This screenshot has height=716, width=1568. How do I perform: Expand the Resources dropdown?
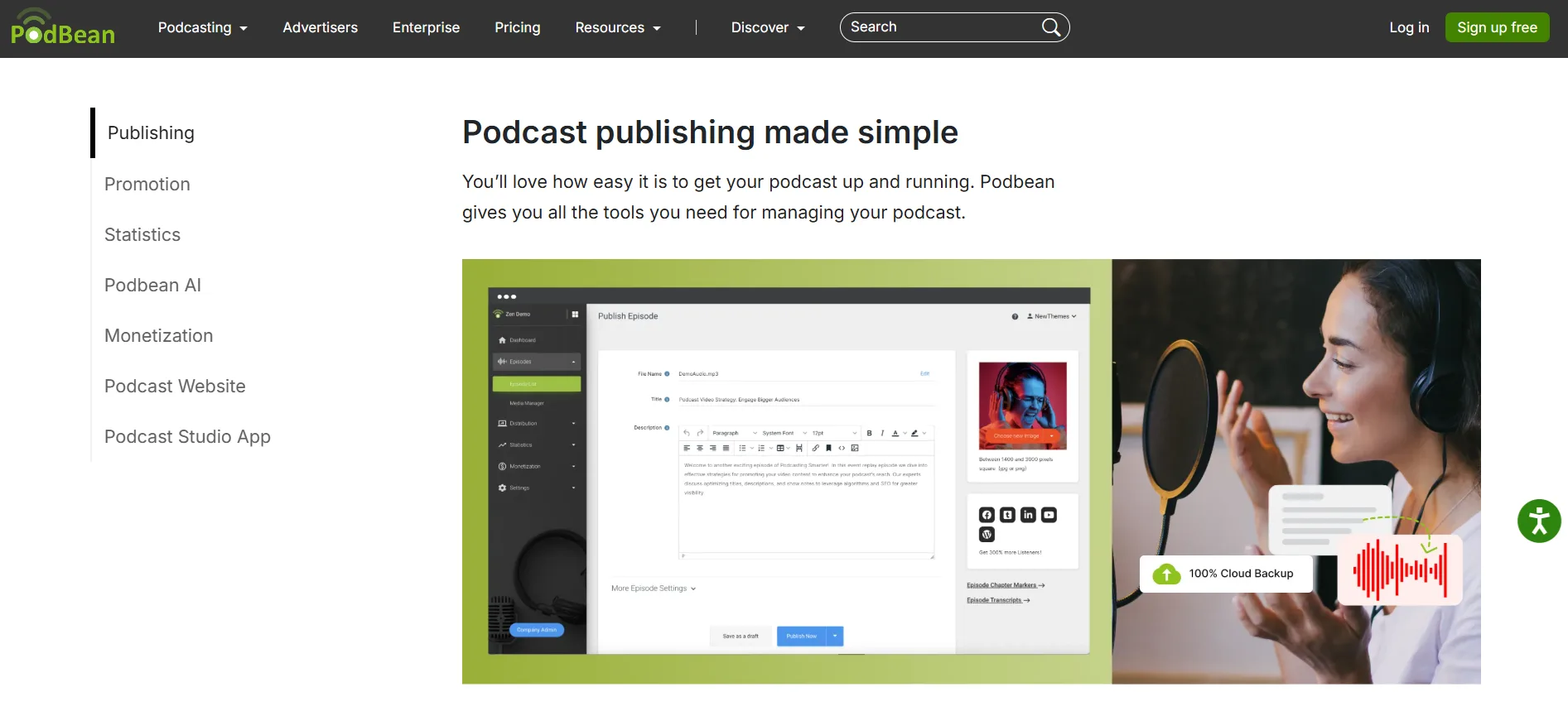click(618, 27)
